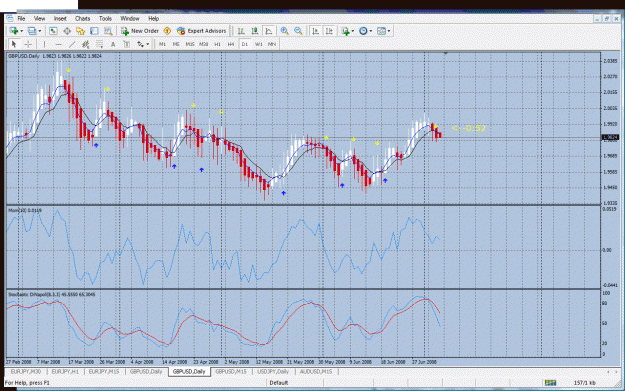This screenshot has width=625, height=391.
Task: Switch to the USDJPY,Daily chart tab
Action: pos(273,371)
